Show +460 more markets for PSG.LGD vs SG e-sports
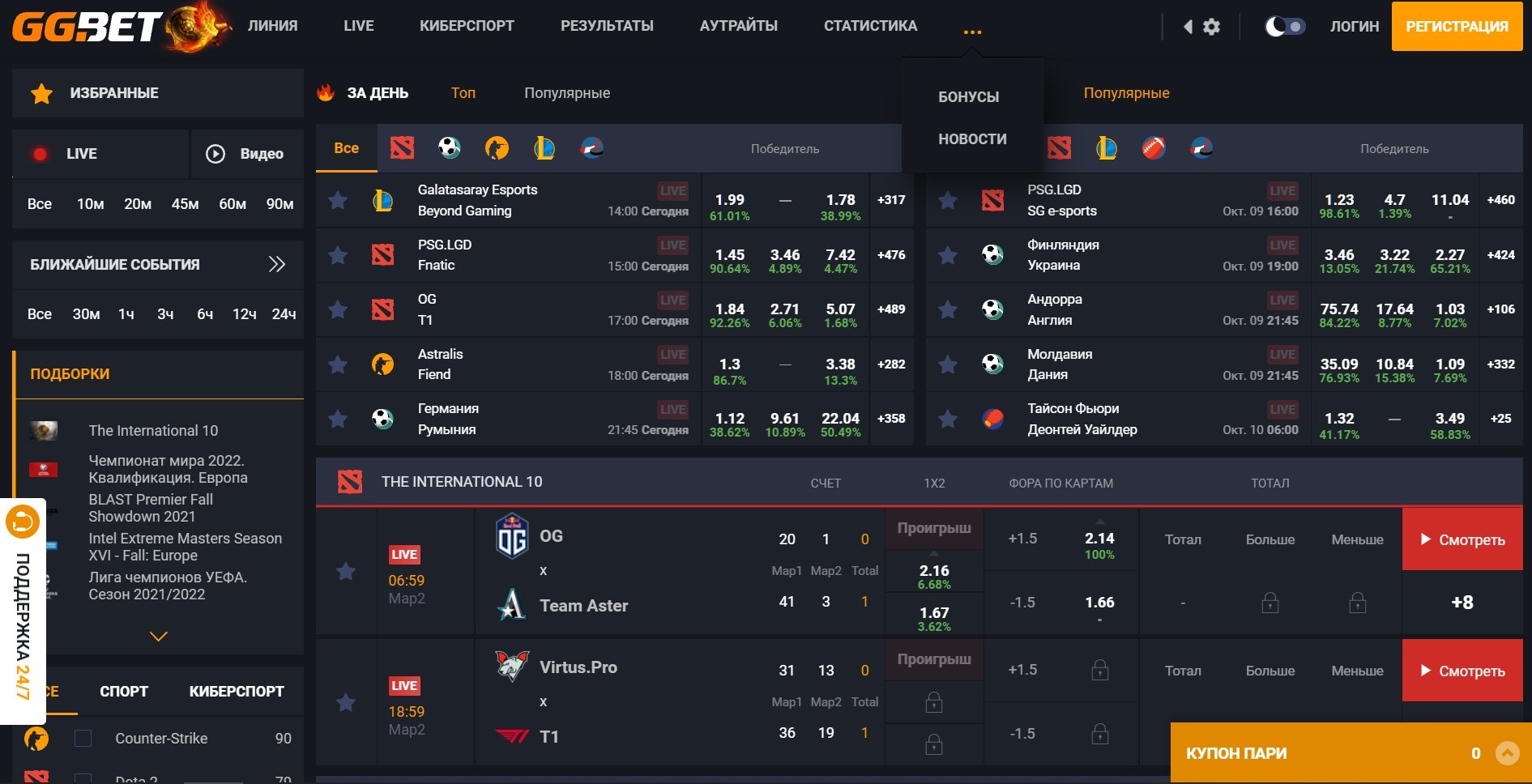Screen dimensions: 1532x784 (1501, 200)
